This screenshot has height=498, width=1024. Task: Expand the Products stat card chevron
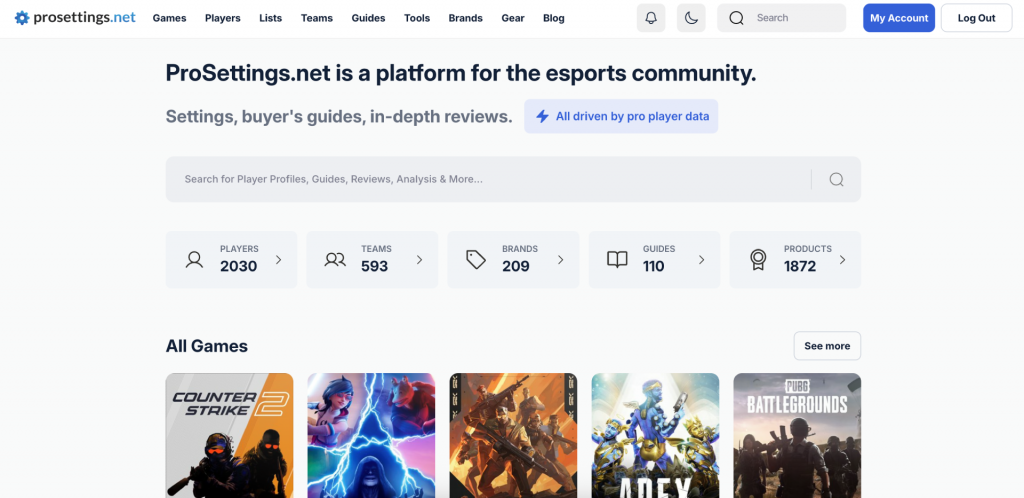[842, 260]
